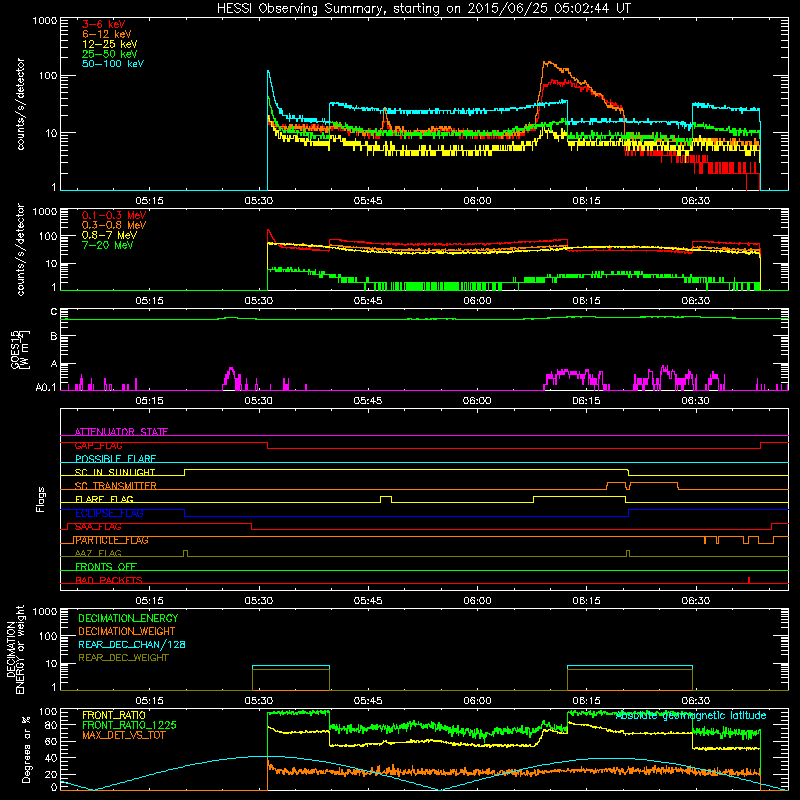800x800 pixels.
Task: Click the top plot counts/s/detector axis label
Action: coord(20,104)
